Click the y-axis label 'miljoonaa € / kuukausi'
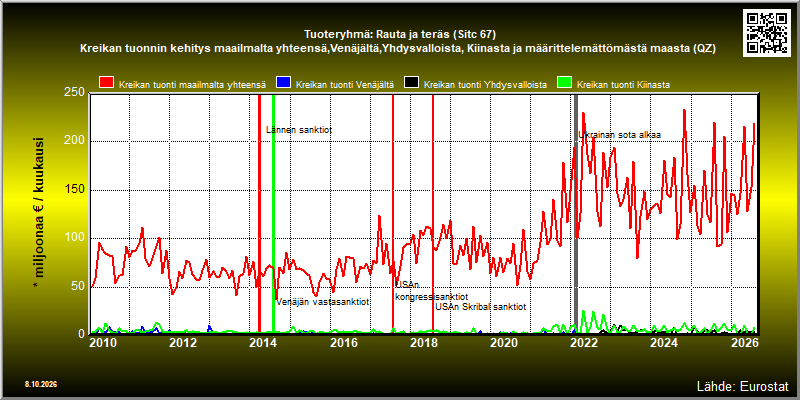 pyautogui.click(x=39, y=214)
